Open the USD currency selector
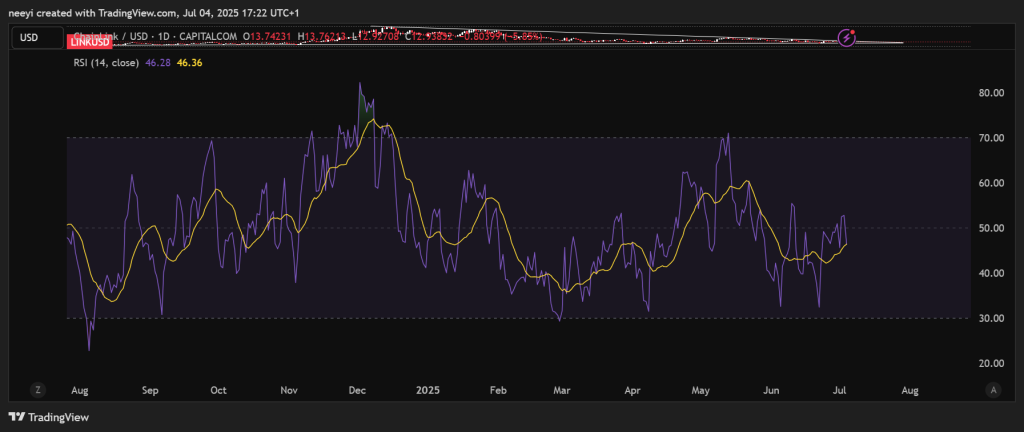Screen dimensions: 1024x432 37,38
